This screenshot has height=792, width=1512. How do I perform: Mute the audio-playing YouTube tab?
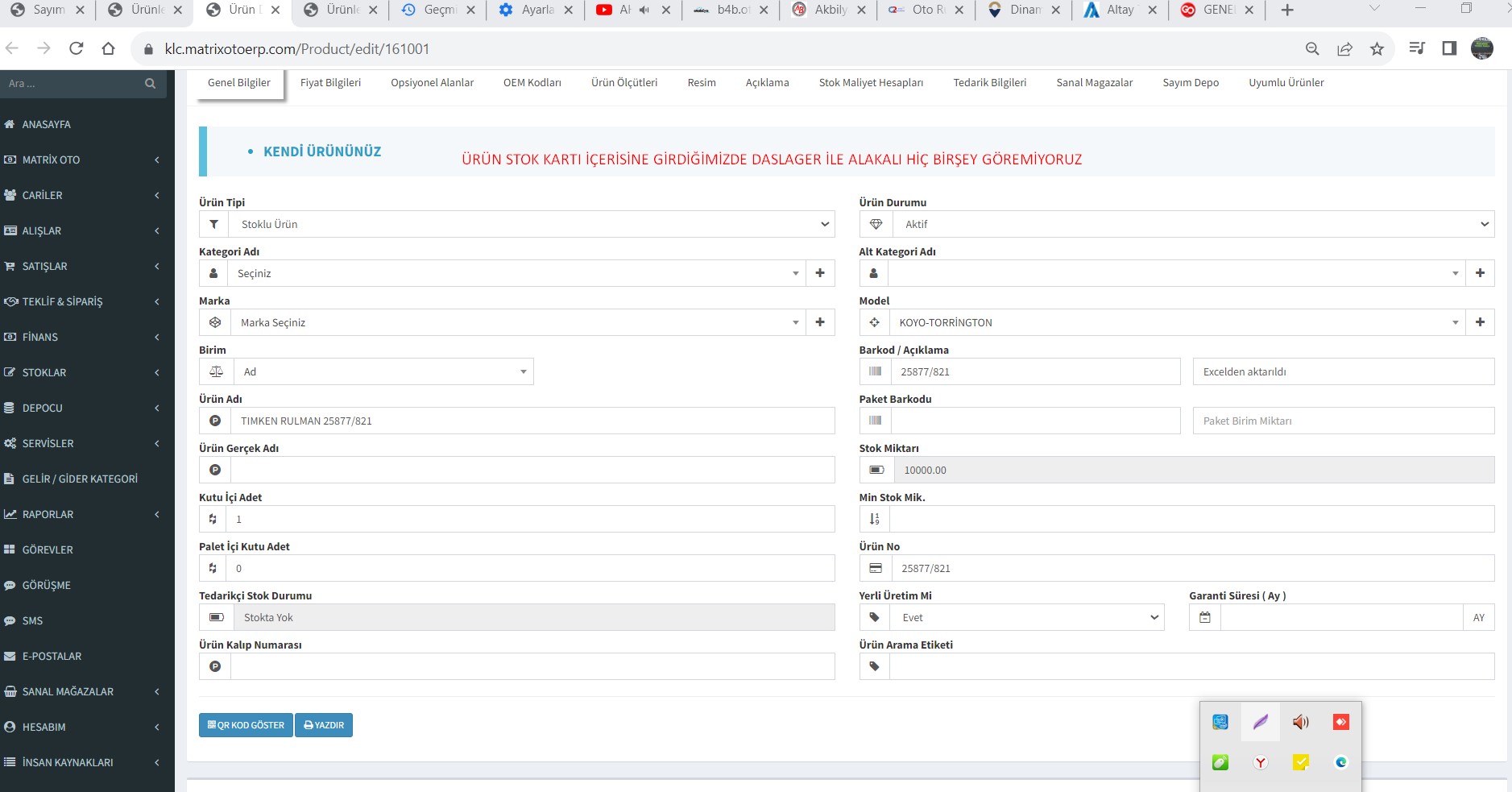pyautogui.click(x=644, y=10)
